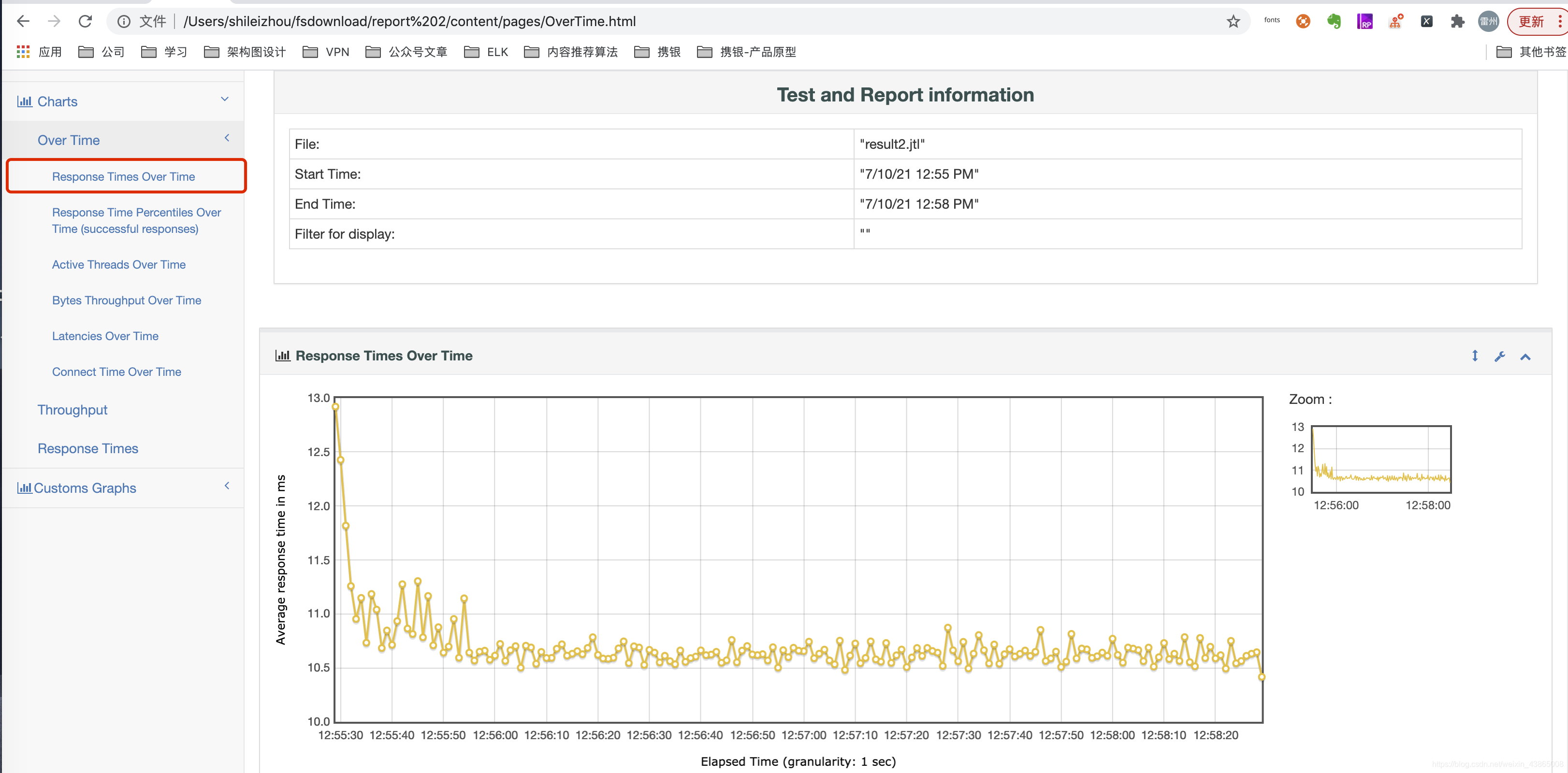Click the Start Time value "7/10/21 12:55 PM"
The height and width of the screenshot is (773, 1568).
[918, 174]
